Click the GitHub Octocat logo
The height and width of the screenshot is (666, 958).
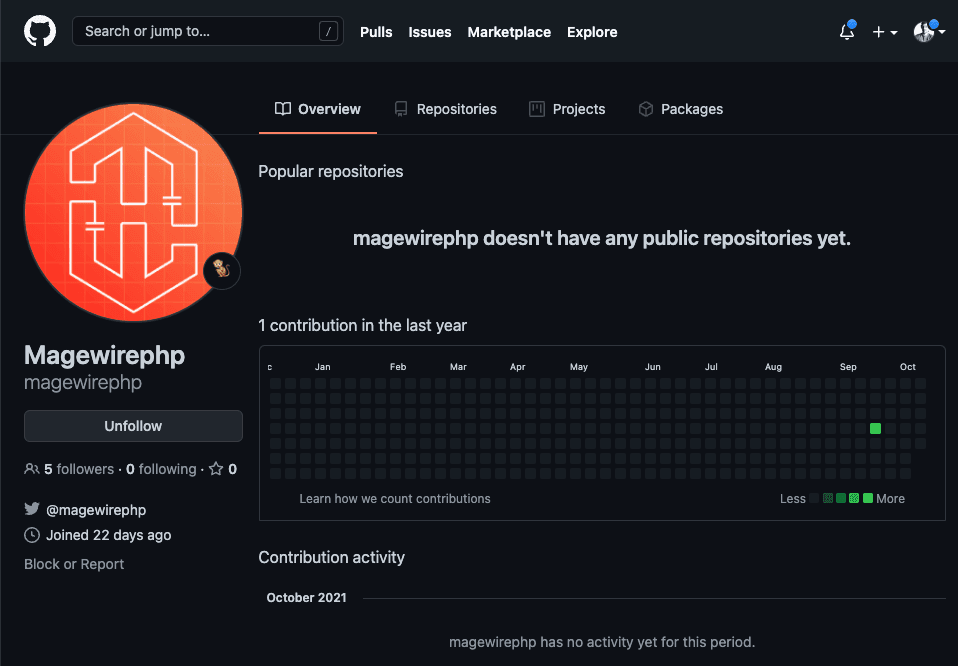(x=40, y=31)
